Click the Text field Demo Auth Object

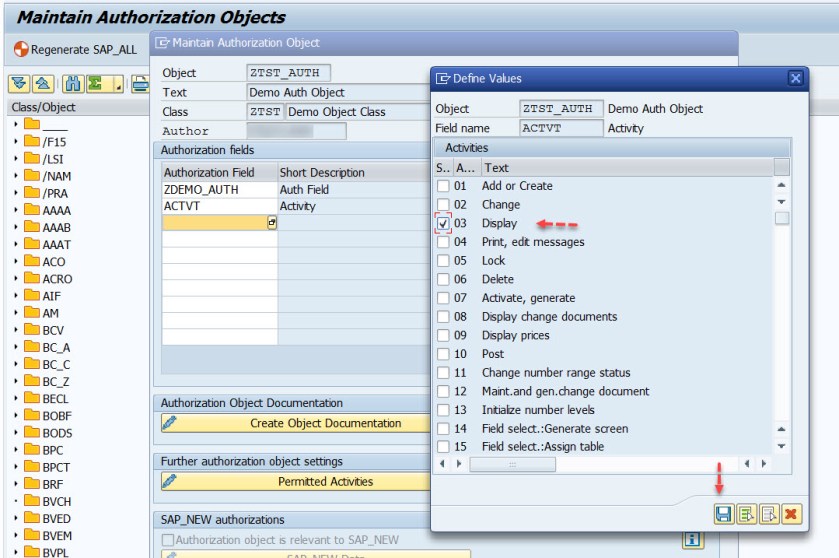point(339,92)
